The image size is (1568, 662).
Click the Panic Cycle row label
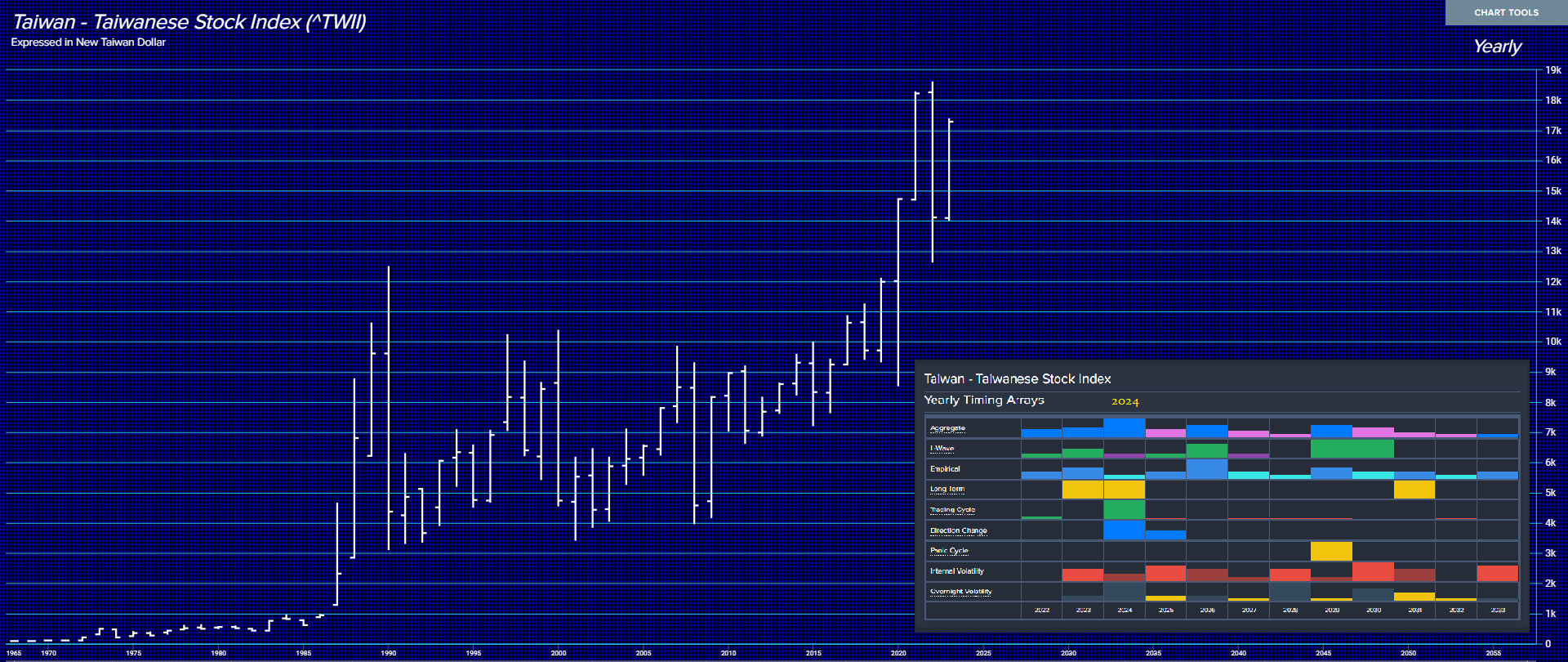[948, 551]
